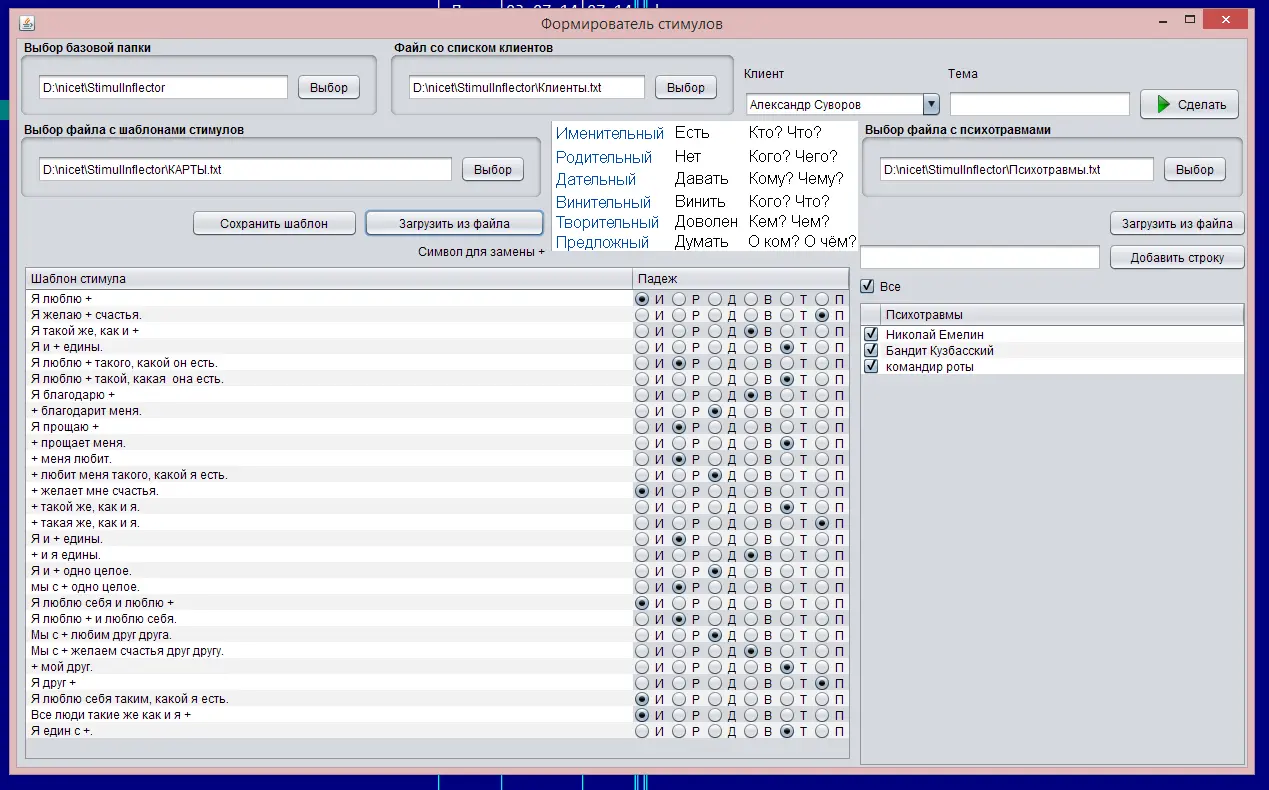The width and height of the screenshot is (1269, 790).
Task: Open the Клиент dropdown arrow
Action: tap(931, 104)
